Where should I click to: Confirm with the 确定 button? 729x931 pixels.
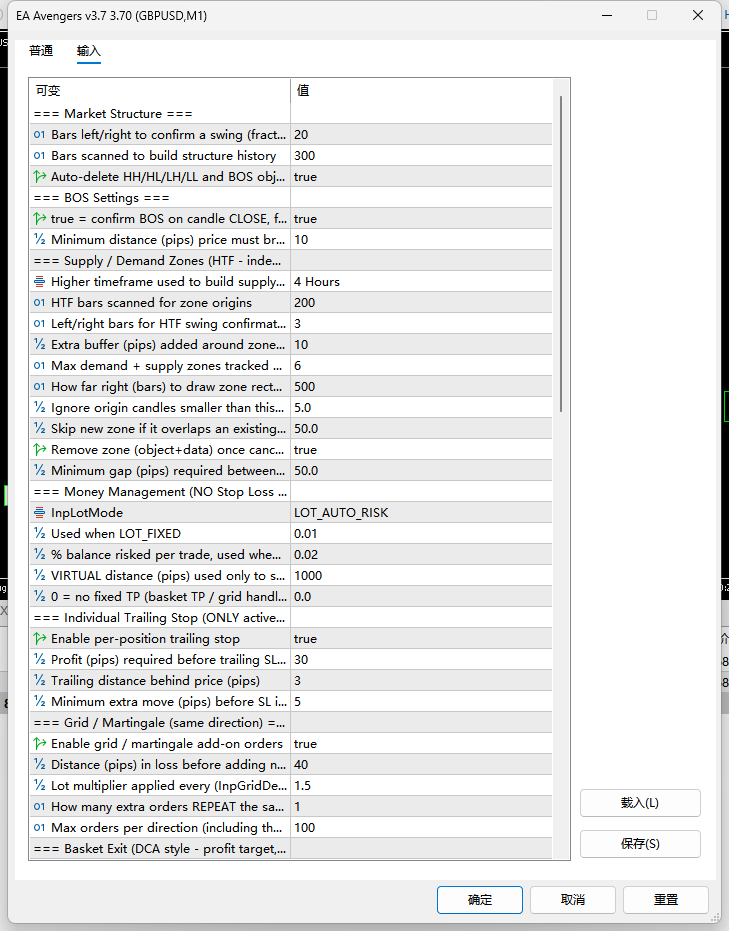click(x=480, y=900)
